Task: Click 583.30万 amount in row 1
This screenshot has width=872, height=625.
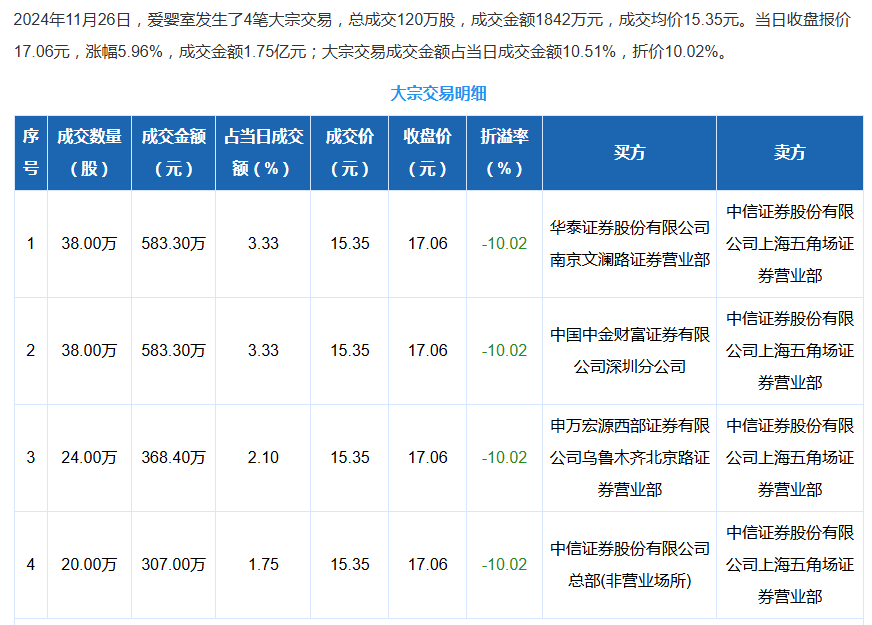Action: [x=174, y=244]
